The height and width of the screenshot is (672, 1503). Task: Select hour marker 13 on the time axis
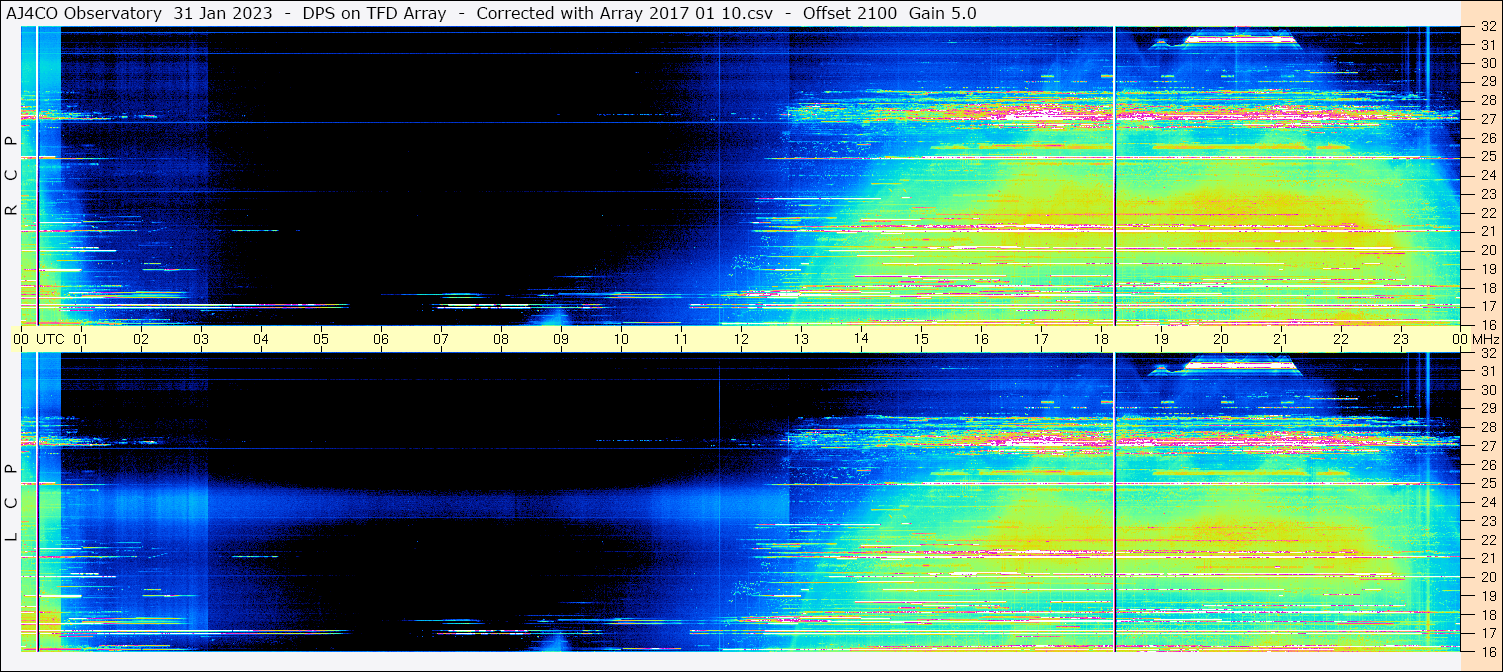801,339
